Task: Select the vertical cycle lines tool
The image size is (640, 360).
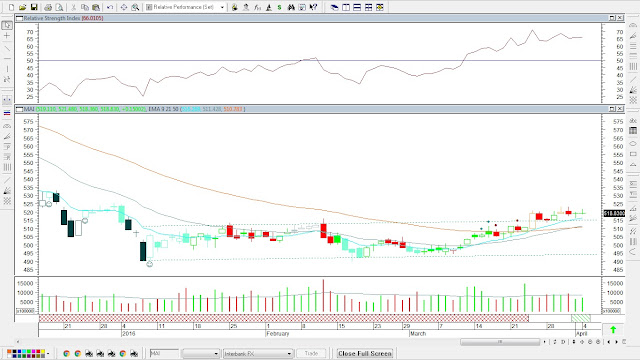Action: pyautogui.click(x=7, y=167)
